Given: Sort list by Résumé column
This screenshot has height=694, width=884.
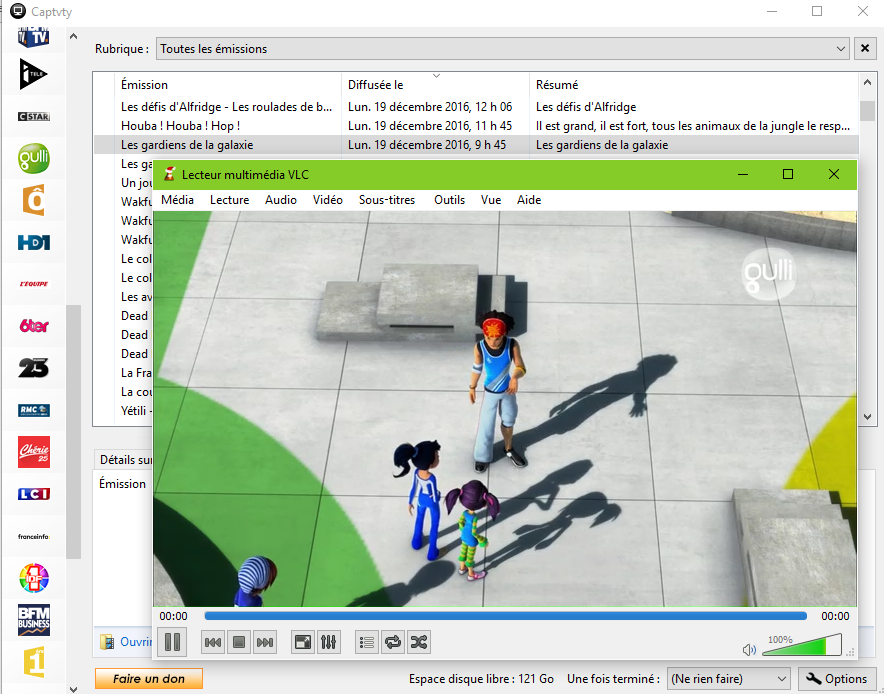Looking at the screenshot, I should click(694, 85).
